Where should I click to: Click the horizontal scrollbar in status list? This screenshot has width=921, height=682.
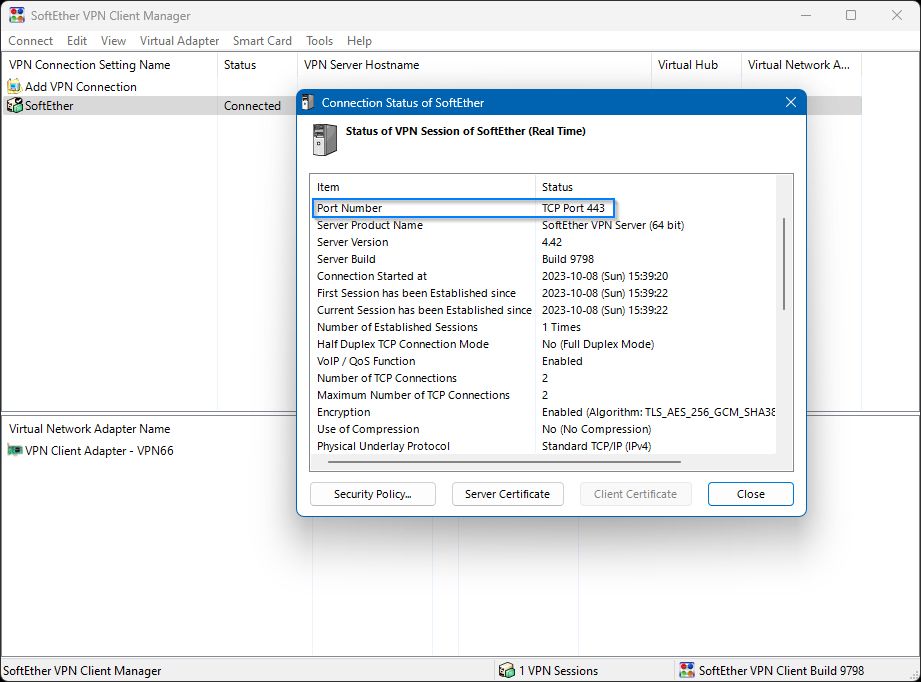504,462
